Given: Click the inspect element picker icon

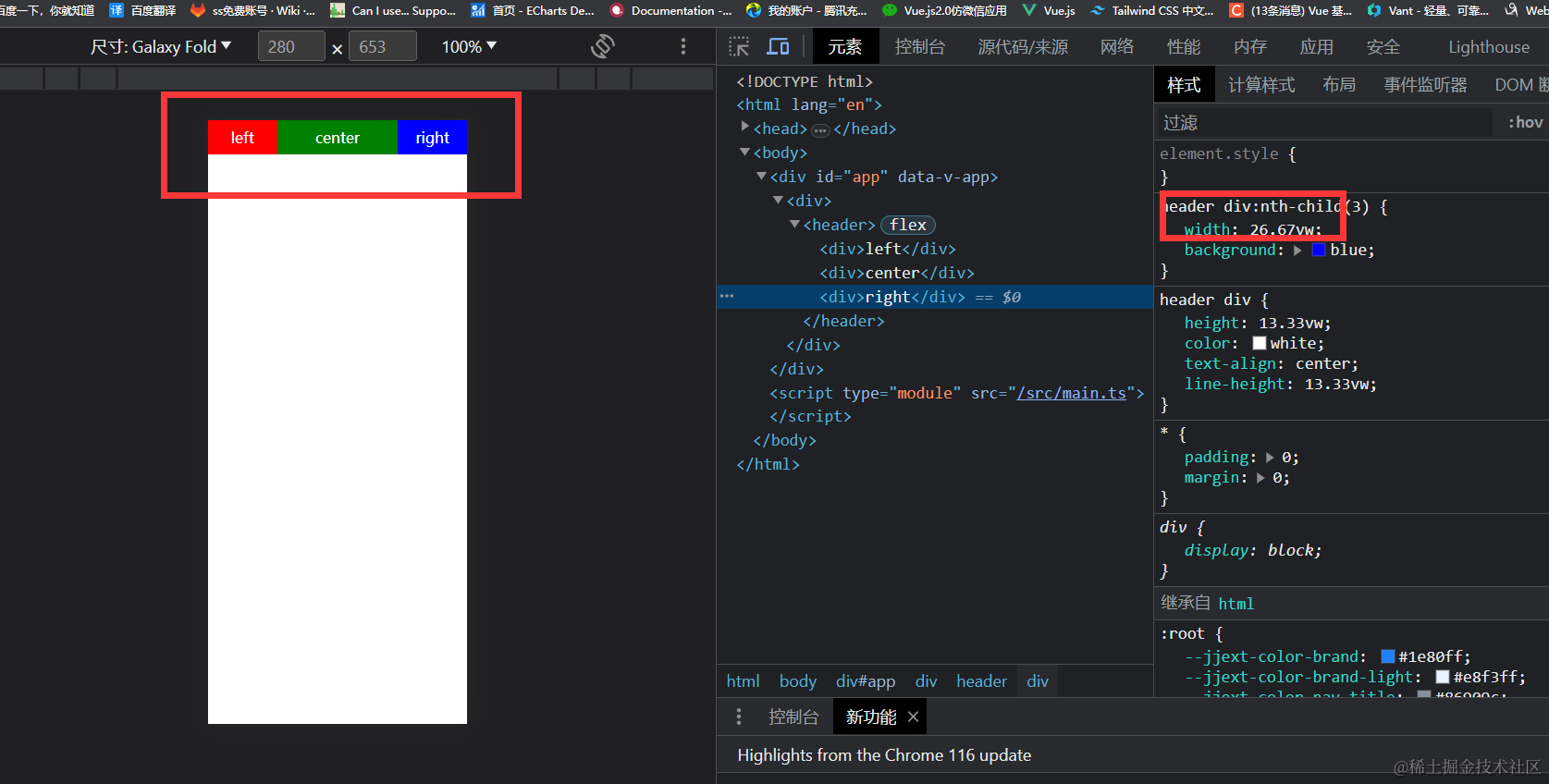Looking at the screenshot, I should click(x=739, y=46).
